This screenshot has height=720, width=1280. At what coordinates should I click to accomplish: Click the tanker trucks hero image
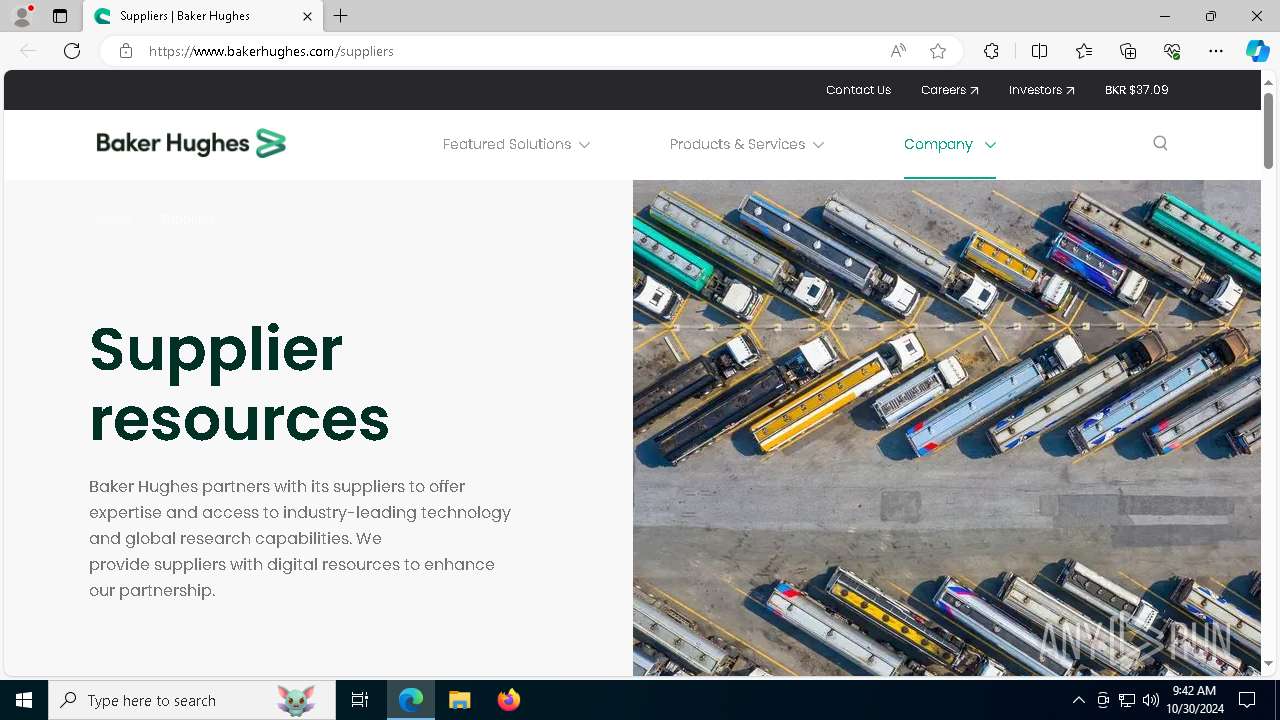tap(946, 428)
